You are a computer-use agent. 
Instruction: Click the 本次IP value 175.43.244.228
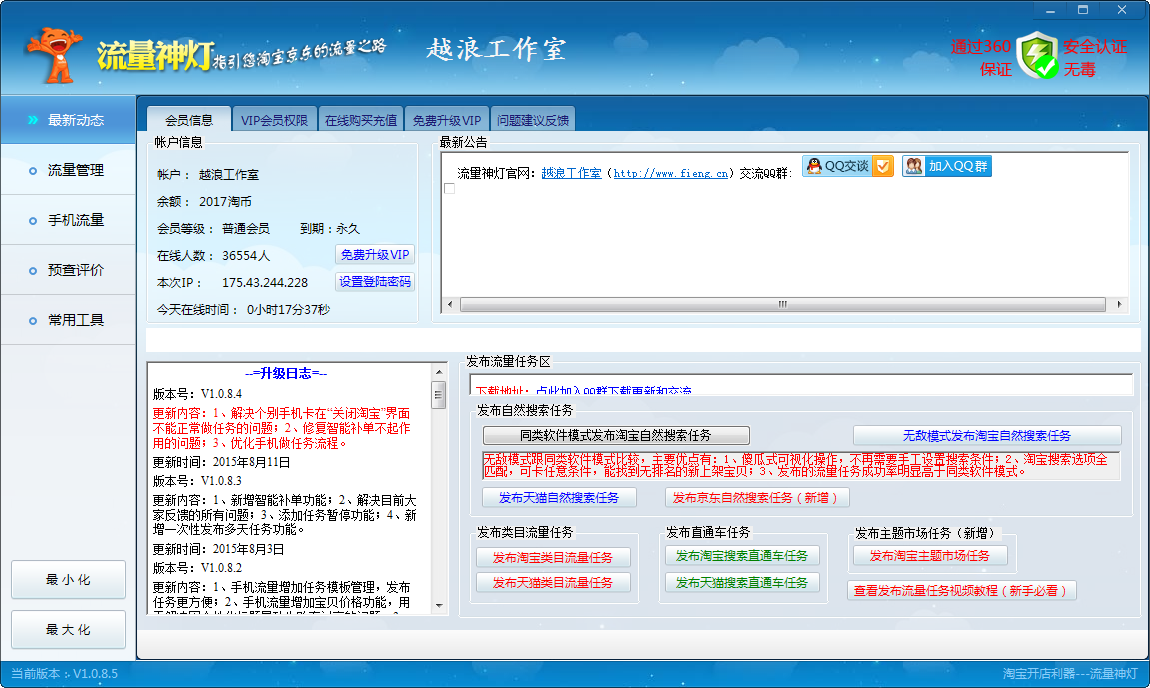point(265,282)
